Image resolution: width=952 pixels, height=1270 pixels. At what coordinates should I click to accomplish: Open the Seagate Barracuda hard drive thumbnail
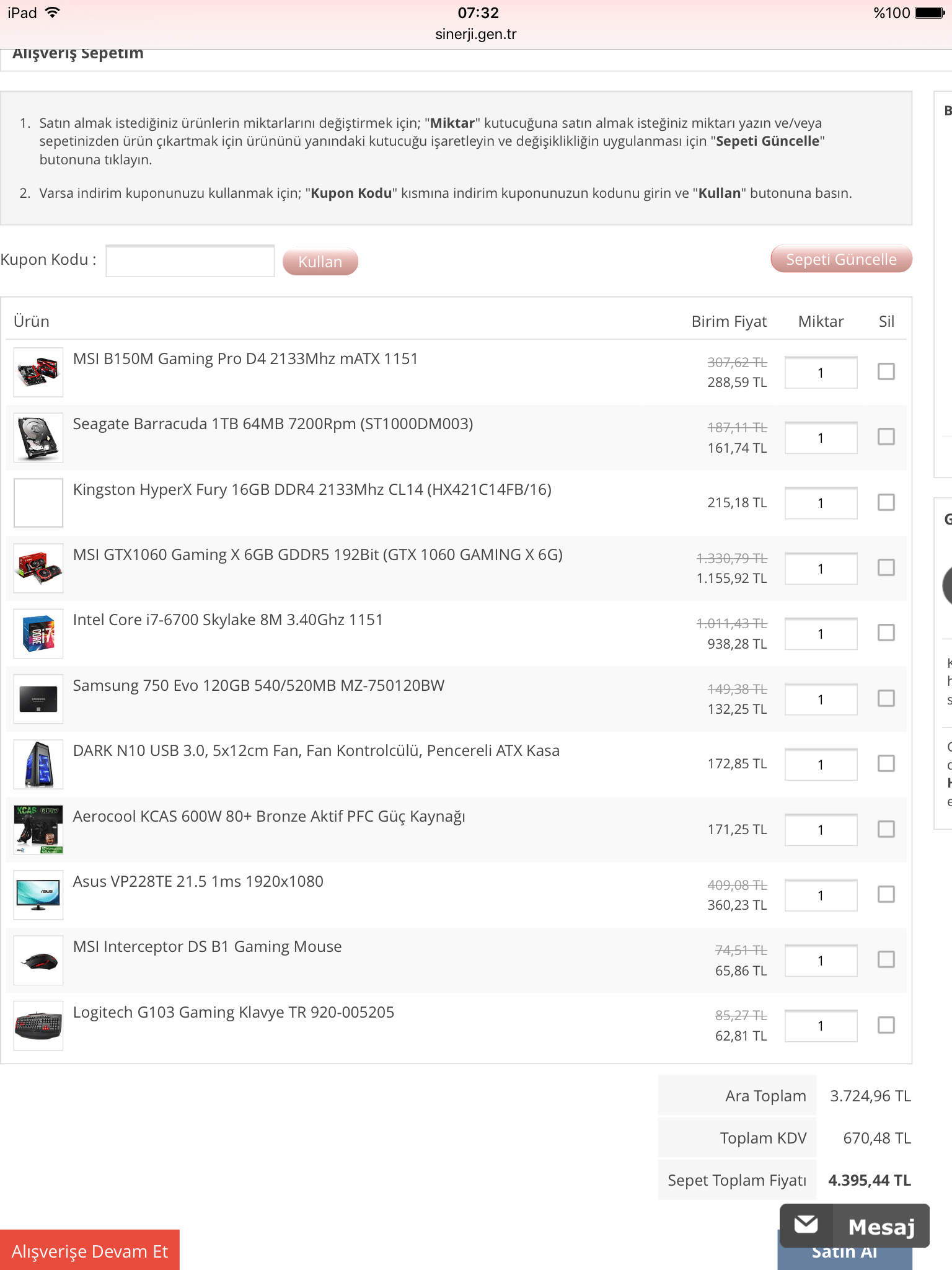click(38, 437)
